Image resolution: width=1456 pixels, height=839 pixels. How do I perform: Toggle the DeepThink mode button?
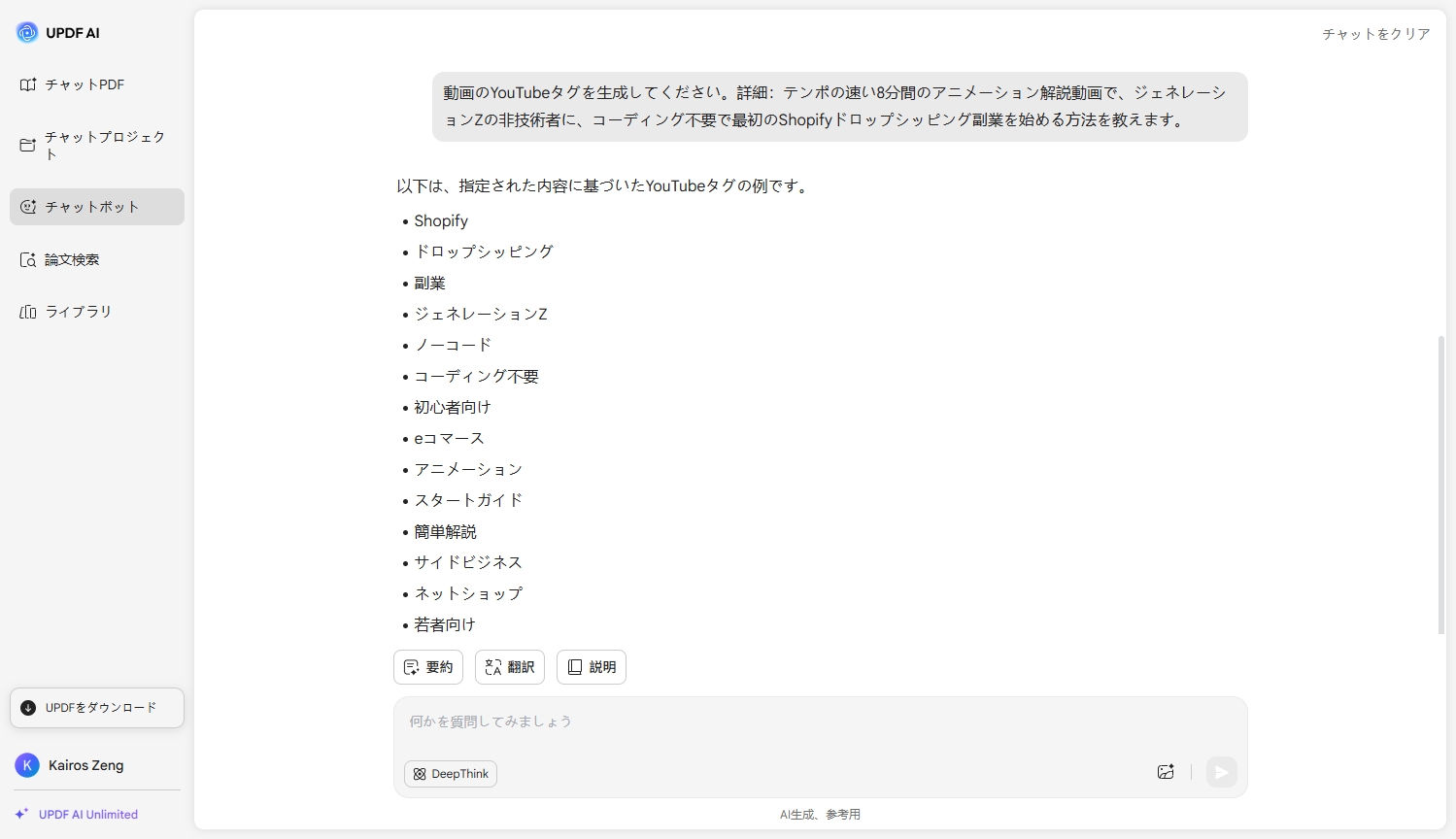(x=451, y=774)
